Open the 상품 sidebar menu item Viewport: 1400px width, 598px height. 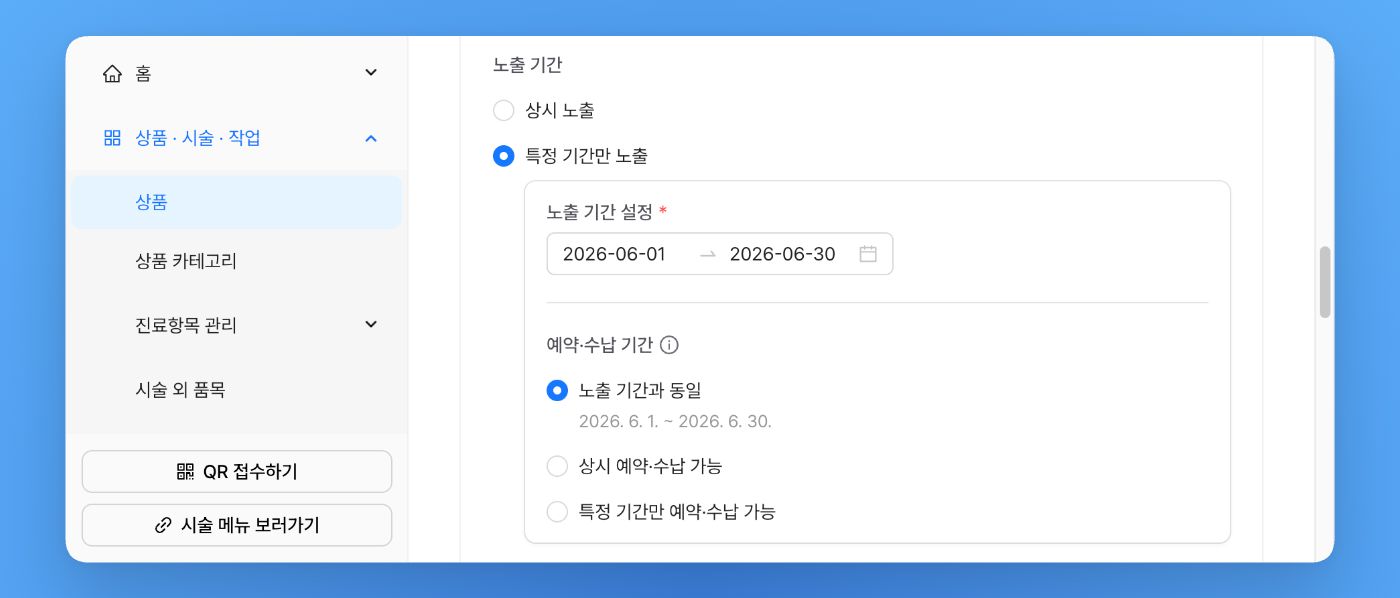pos(236,202)
